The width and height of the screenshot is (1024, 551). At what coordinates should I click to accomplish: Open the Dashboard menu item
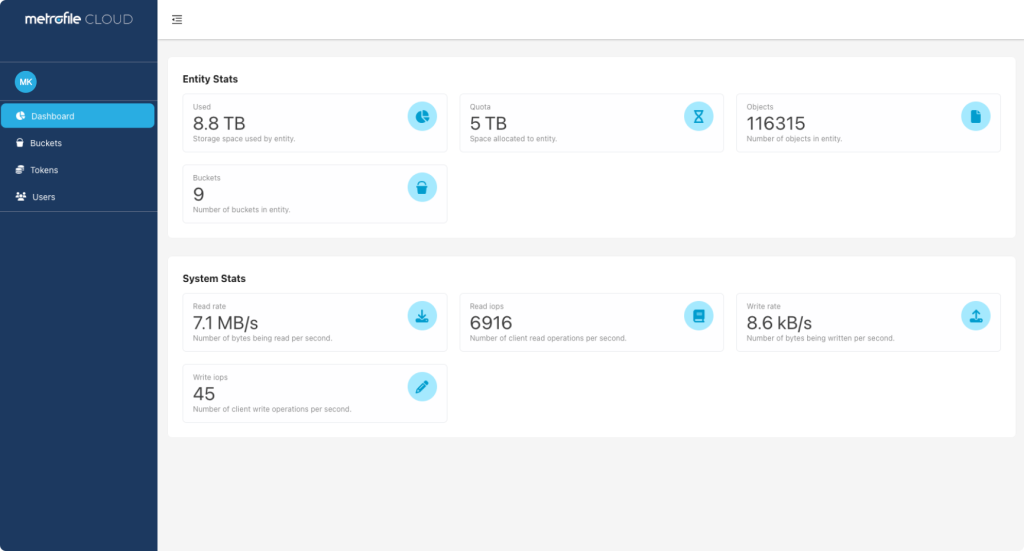78,116
